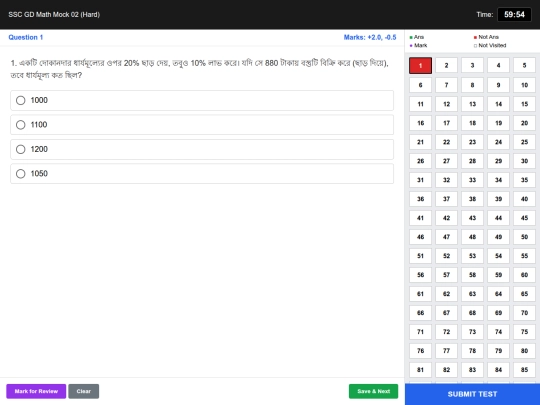Go to question 31
Image resolution: width=540 pixels, height=405 pixels.
pos(420,180)
